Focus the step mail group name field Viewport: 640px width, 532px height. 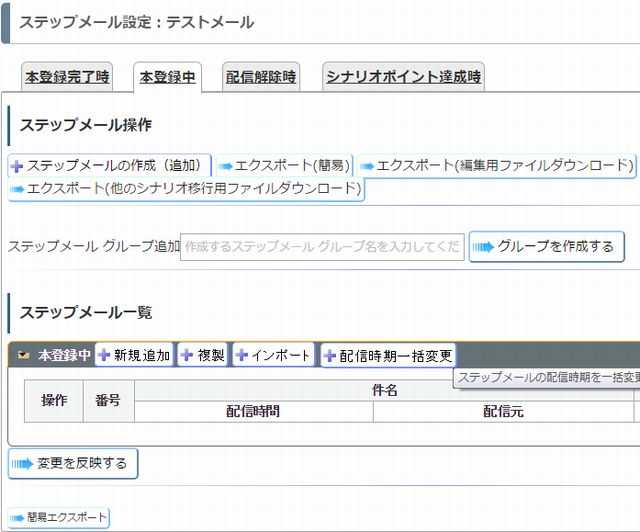(322, 247)
